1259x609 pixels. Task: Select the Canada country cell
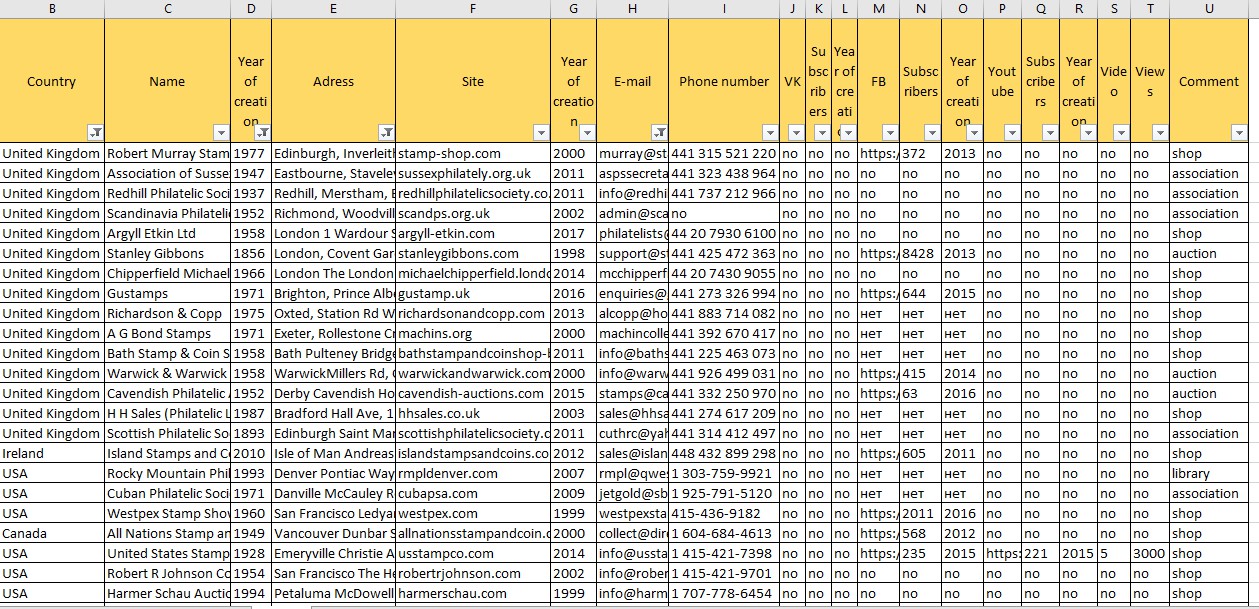click(x=52, y=534)
